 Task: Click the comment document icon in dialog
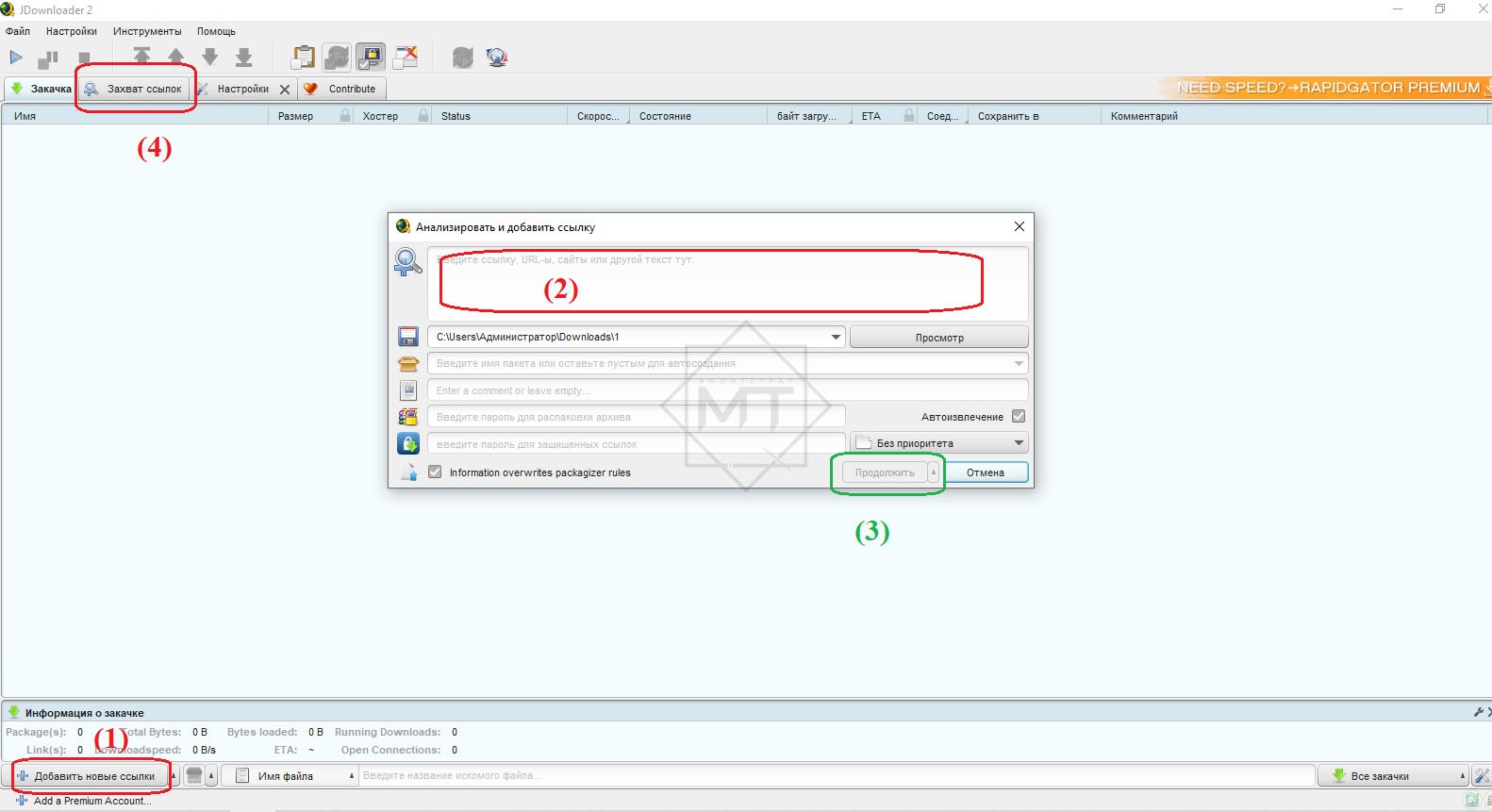(408, 390)
